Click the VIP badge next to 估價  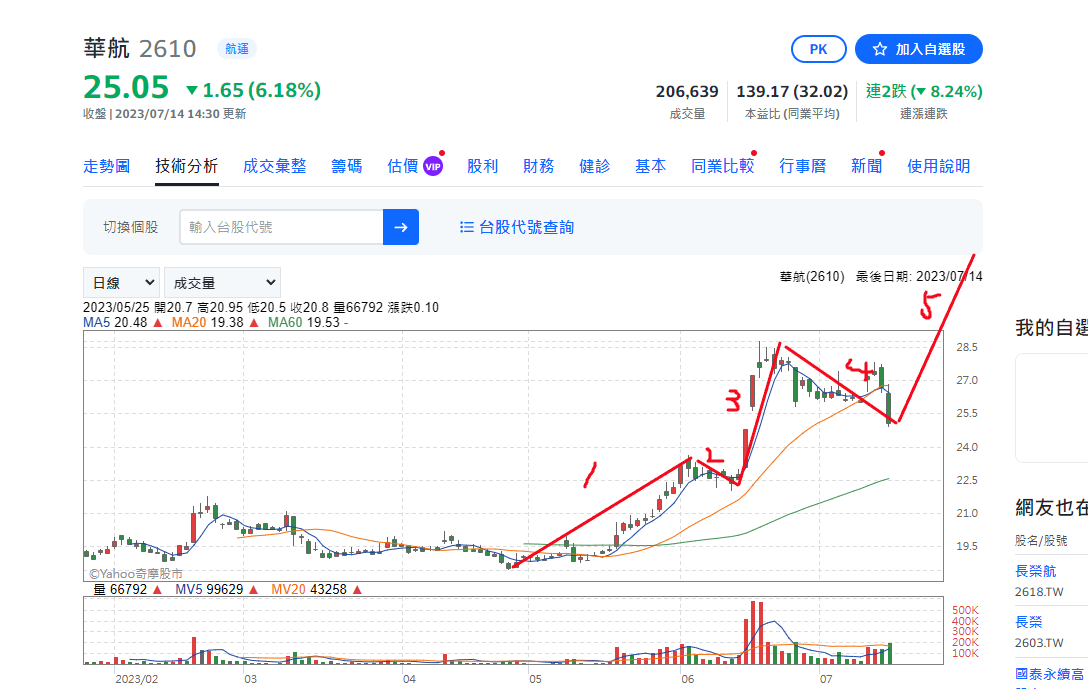pos(433,167)
